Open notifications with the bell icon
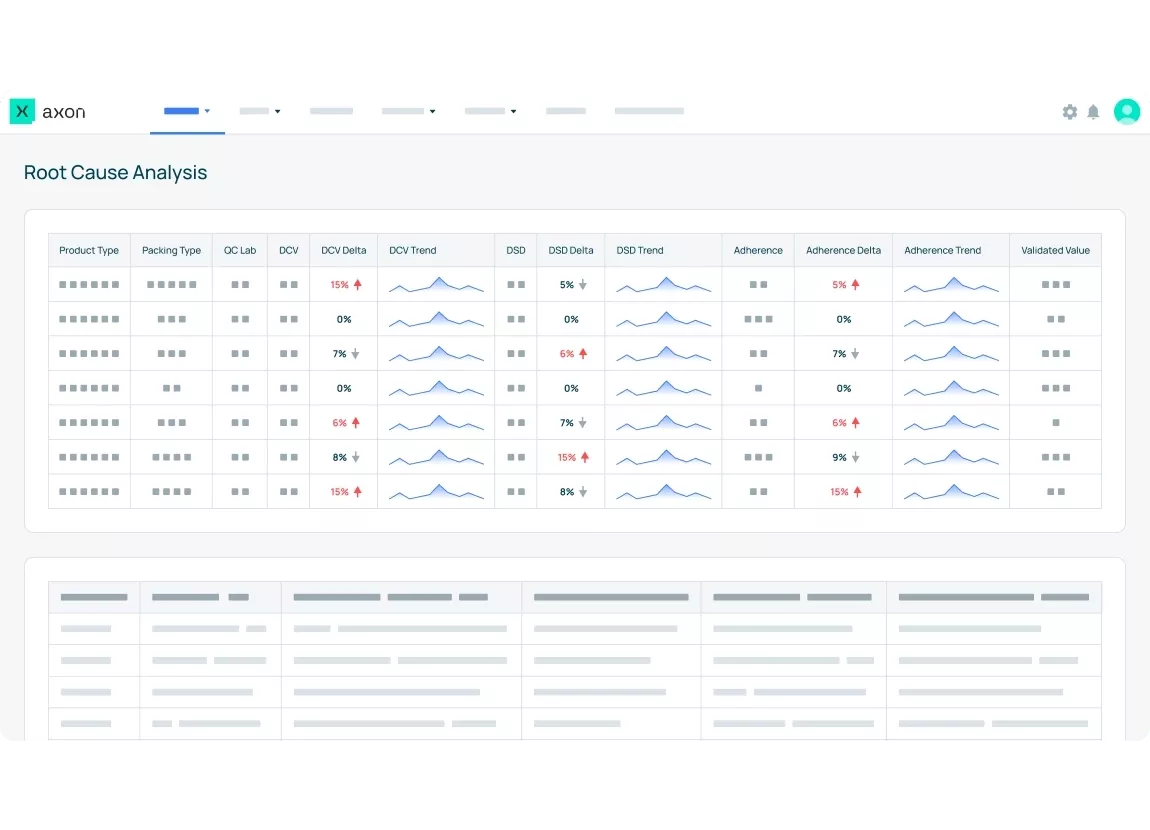Screen dimensions: 1150x830 tap(1093, 111)
